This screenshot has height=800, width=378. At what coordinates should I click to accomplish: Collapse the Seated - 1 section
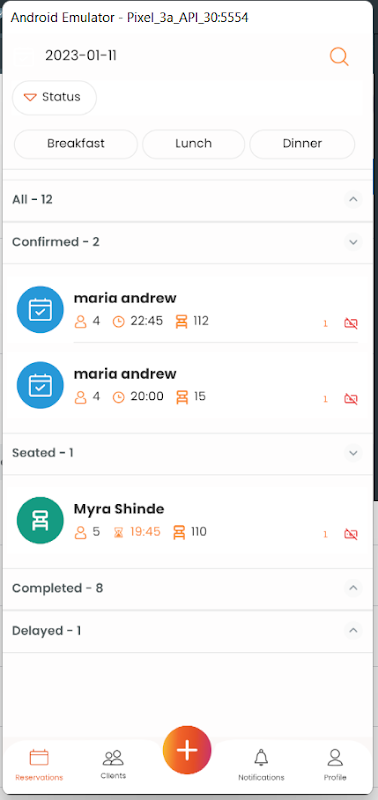coord(188,453)
